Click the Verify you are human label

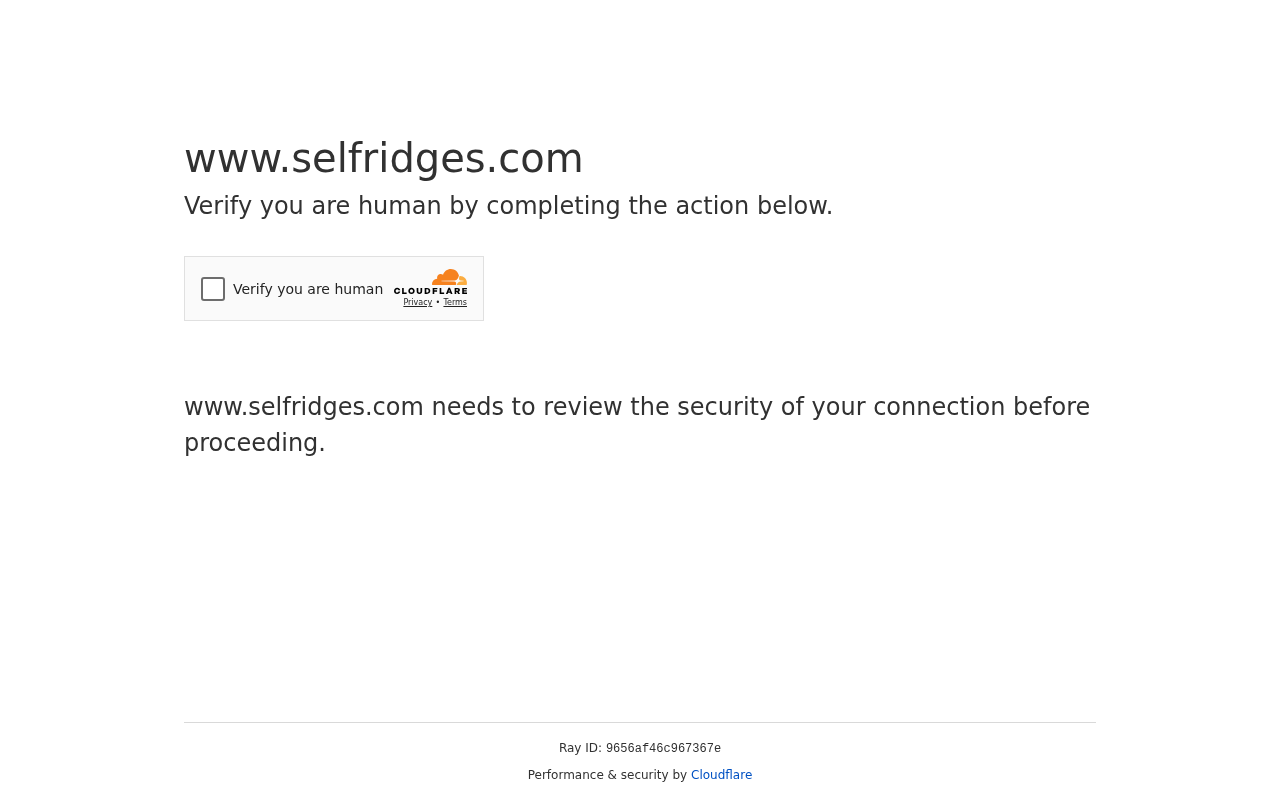point(308,289)
